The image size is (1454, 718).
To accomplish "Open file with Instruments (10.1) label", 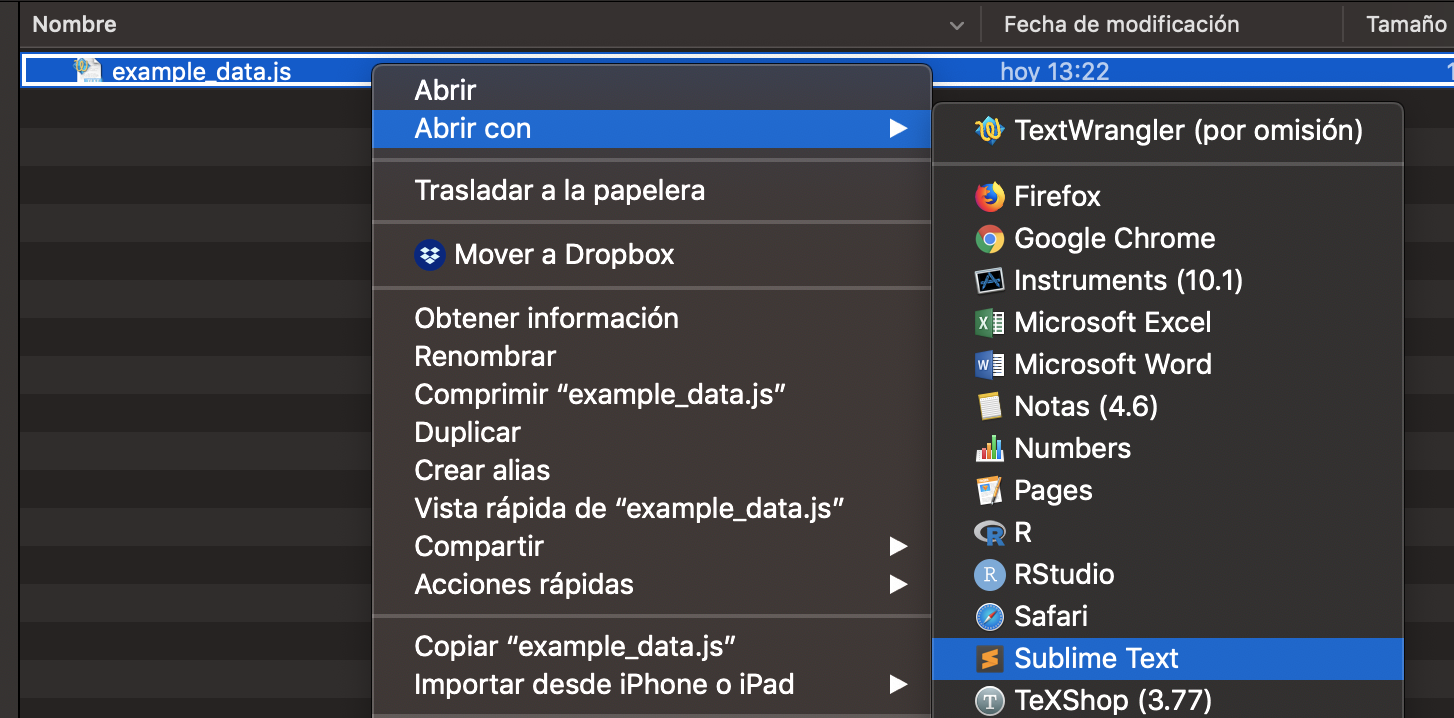I will point(1129,281).
